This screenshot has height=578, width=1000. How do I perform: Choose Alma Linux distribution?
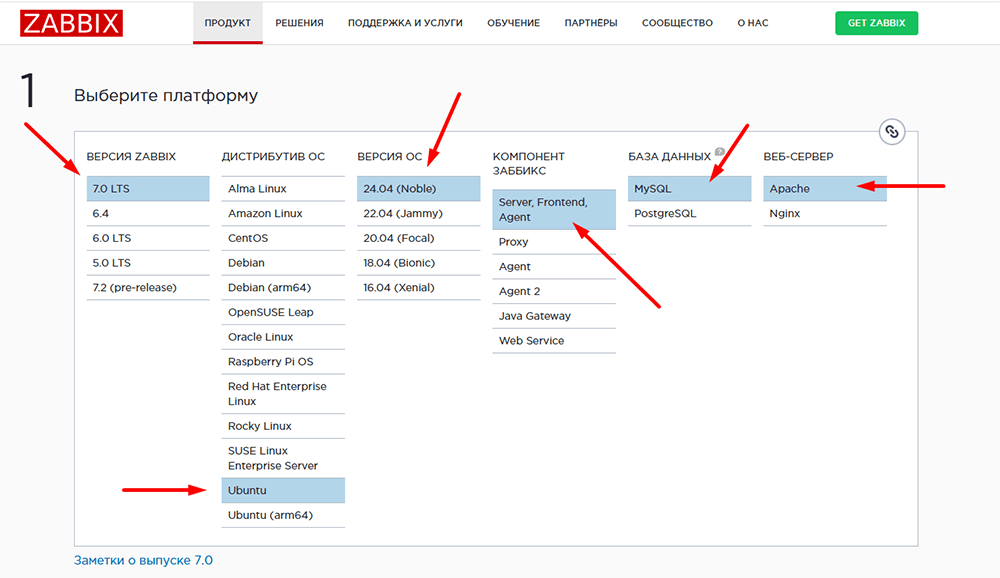(x=283, y=189)
